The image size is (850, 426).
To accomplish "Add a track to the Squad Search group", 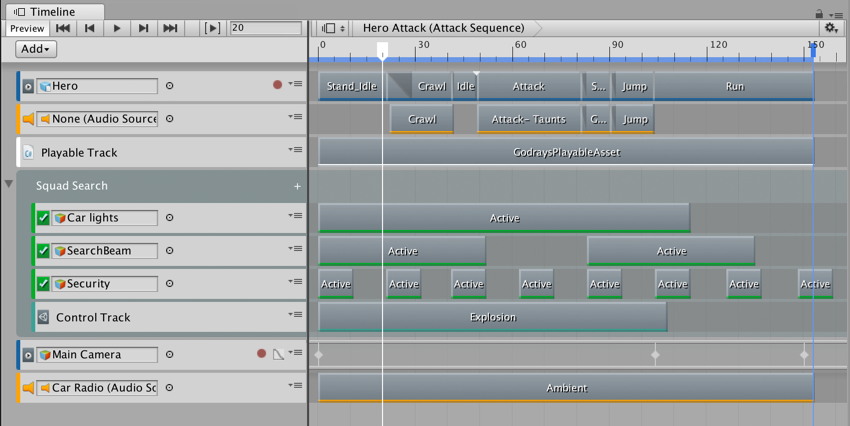I will click(297, 186).
